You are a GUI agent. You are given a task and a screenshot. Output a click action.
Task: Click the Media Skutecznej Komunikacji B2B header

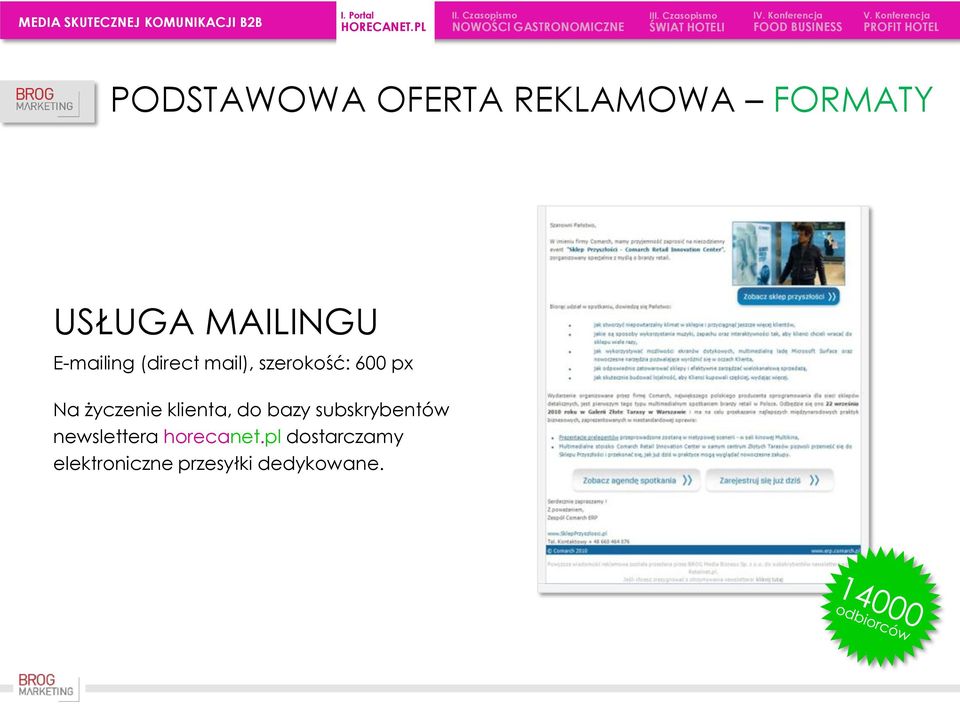click(x=140, y=22)
